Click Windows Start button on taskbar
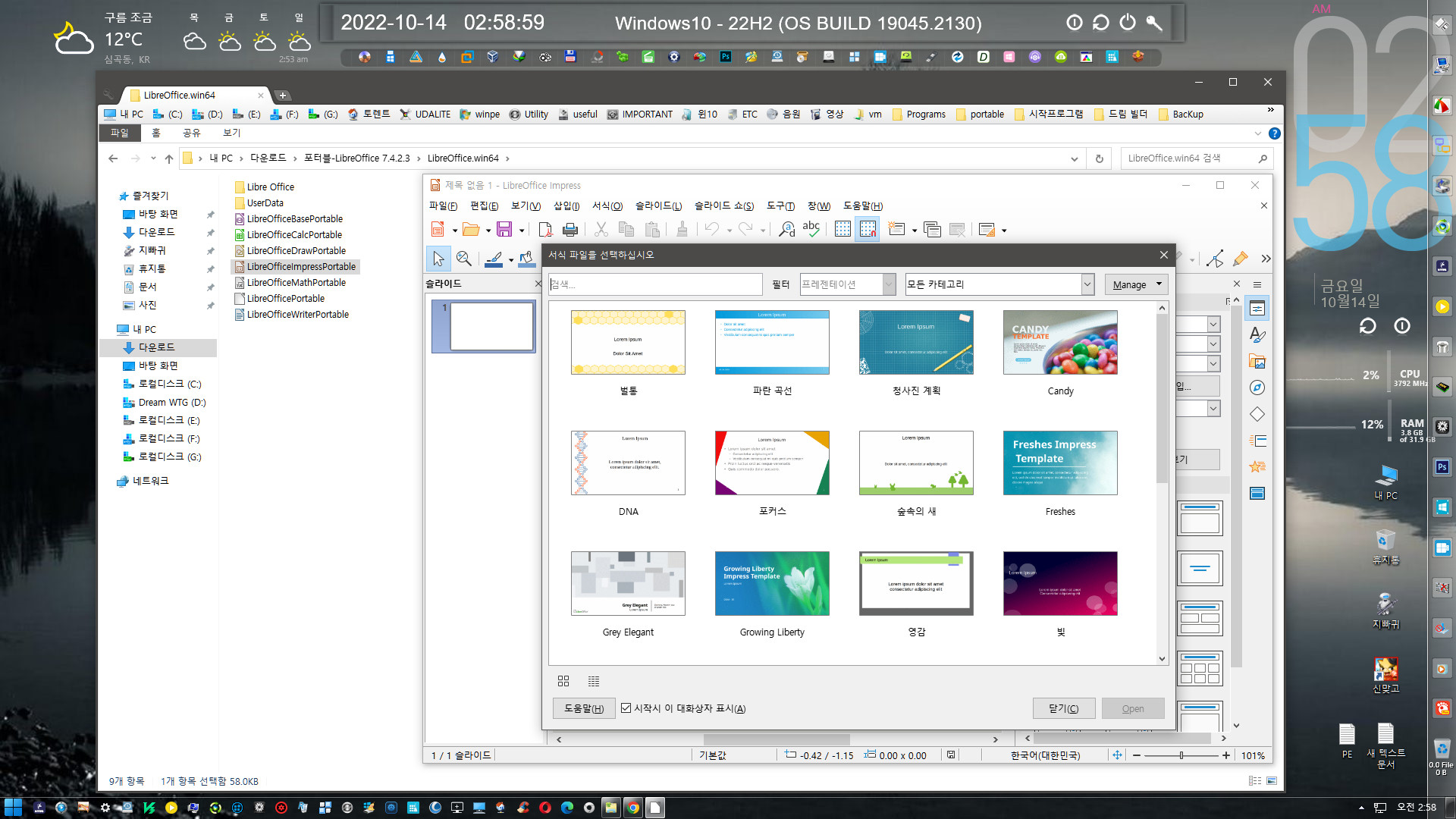Image resolution: width=1456 pixels, height=819 pixels. (x=13, y=808)
